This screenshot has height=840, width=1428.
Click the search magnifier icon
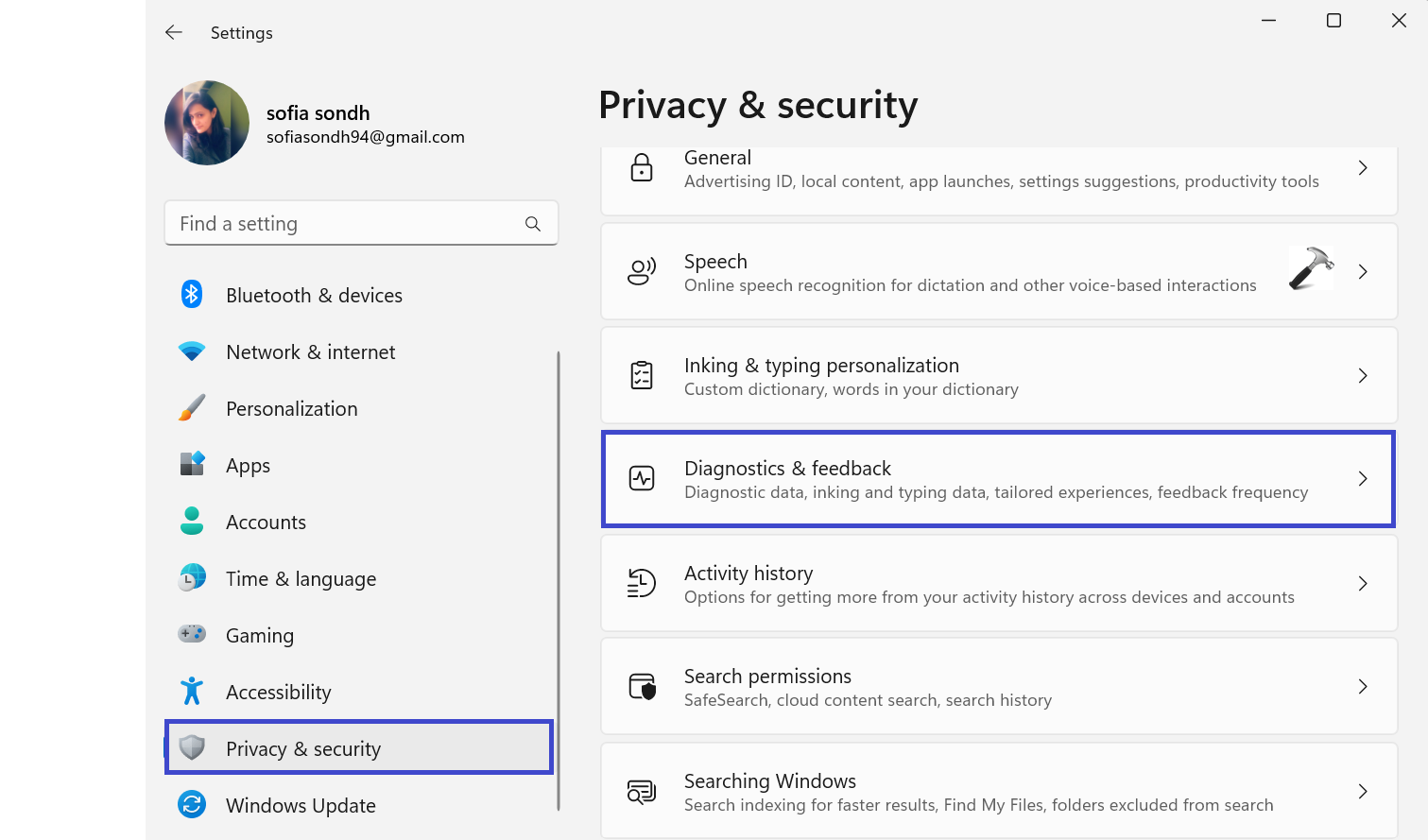pyautogui.click(x=533, y=224)
